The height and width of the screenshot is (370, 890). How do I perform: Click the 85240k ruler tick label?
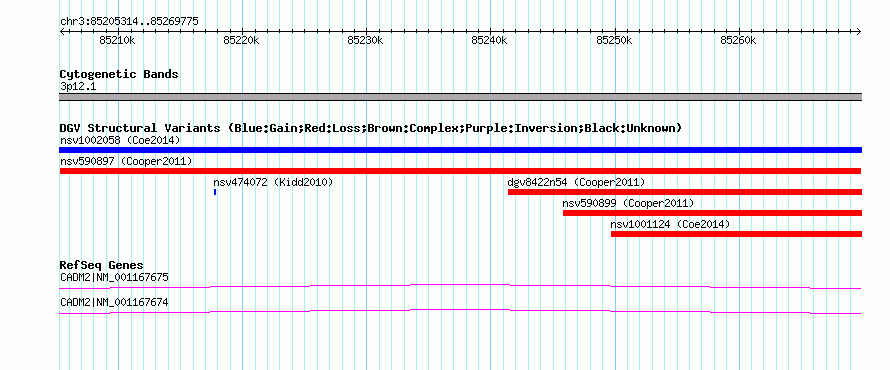pyautogui.click(x=490, y=40)
